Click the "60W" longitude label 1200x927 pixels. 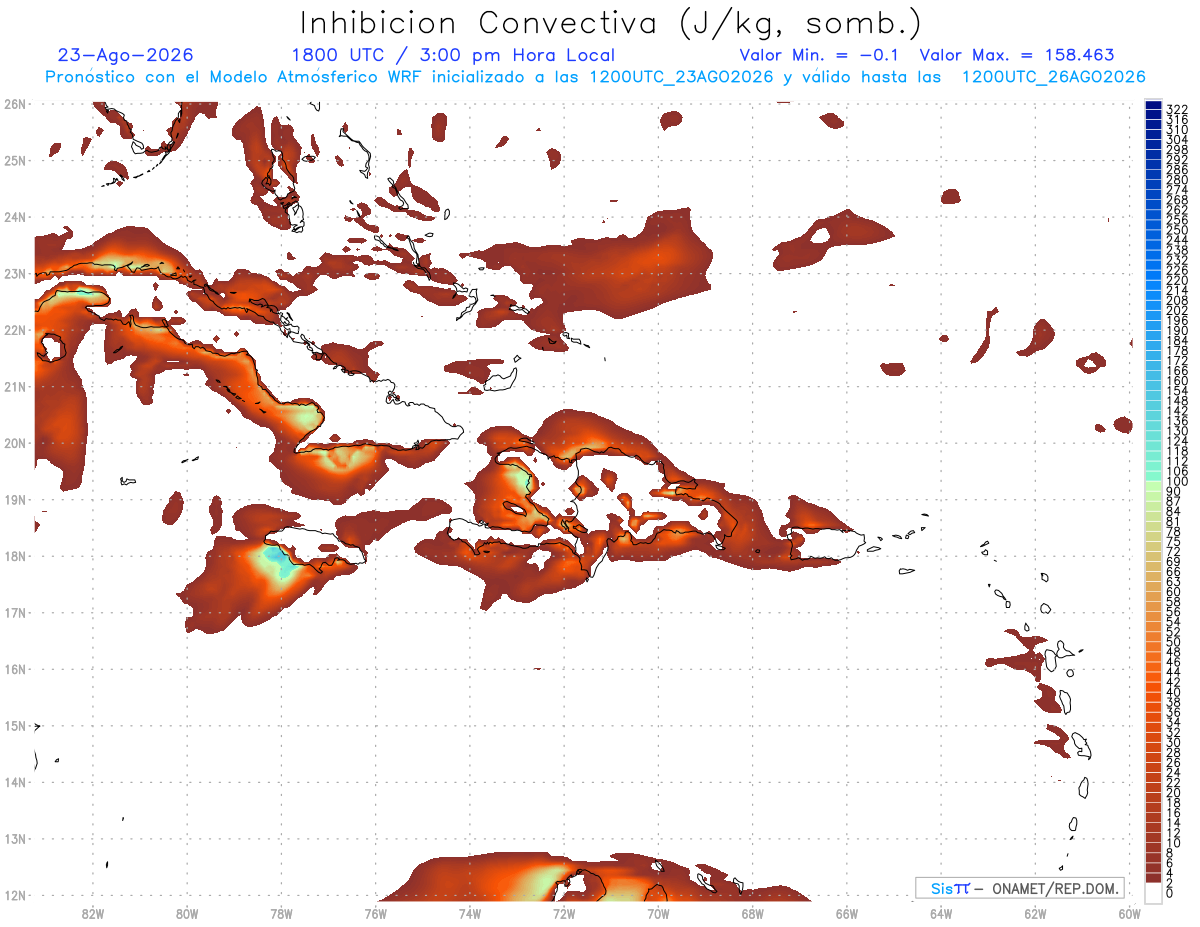pyautogui.click(x=1129, y=913)
